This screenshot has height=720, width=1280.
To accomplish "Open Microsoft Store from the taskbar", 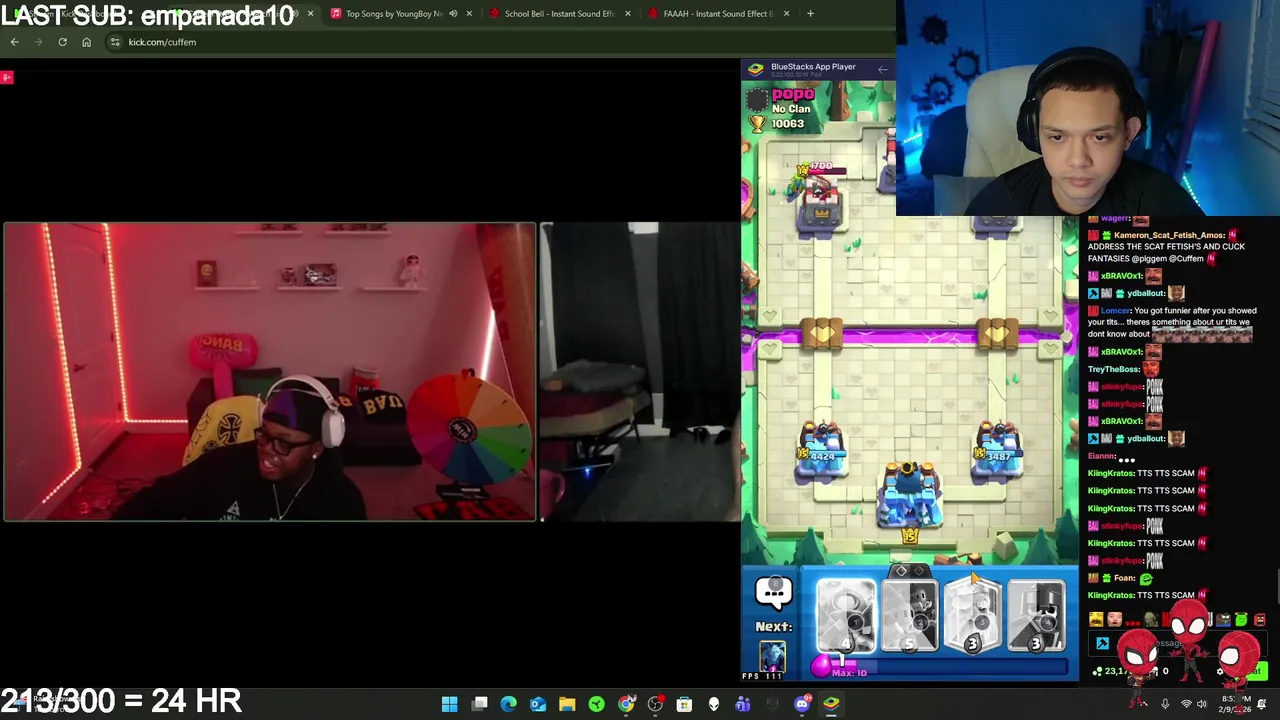I will [x=684, y=704].
